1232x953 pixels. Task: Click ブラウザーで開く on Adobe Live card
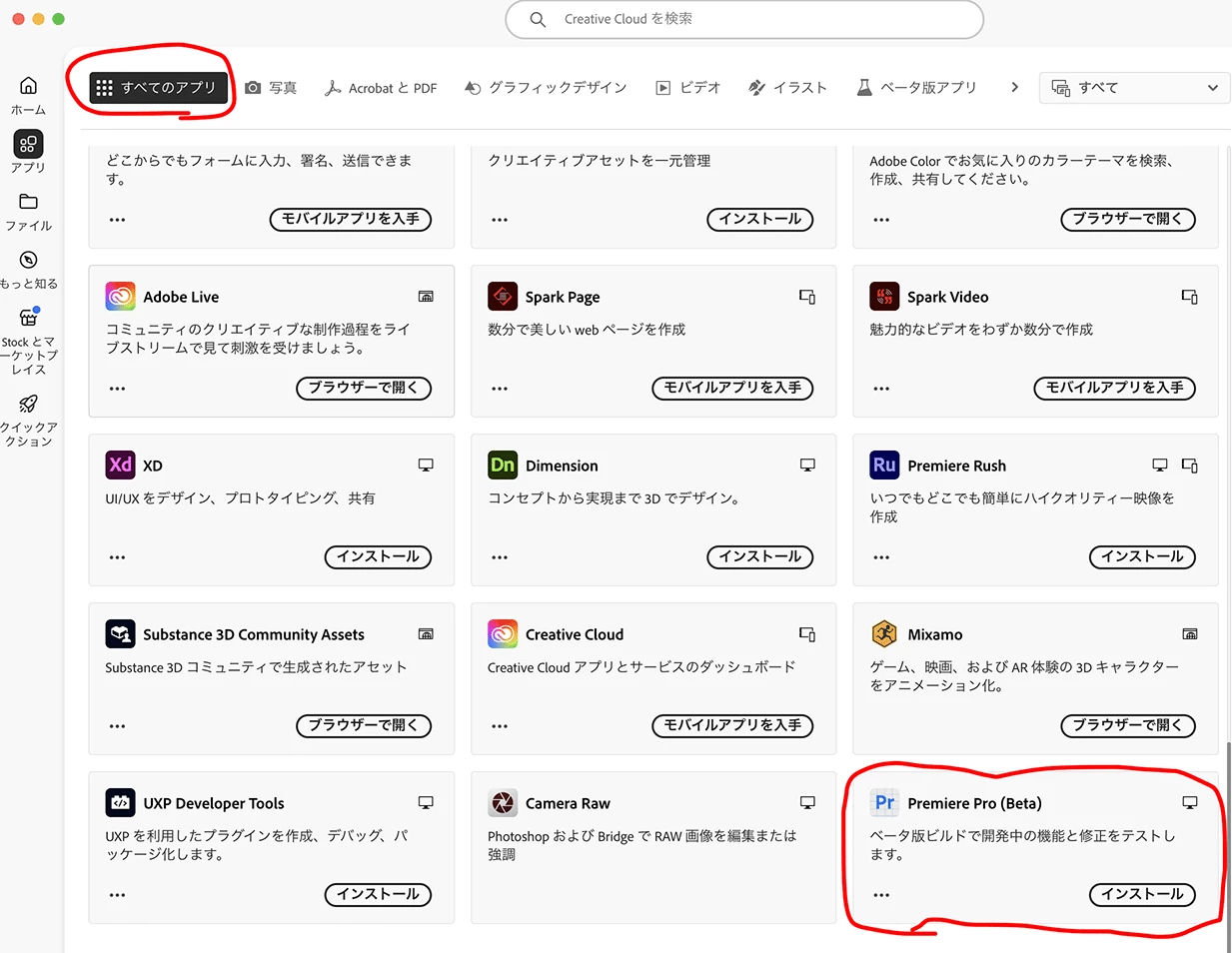[x=364, y=389]
